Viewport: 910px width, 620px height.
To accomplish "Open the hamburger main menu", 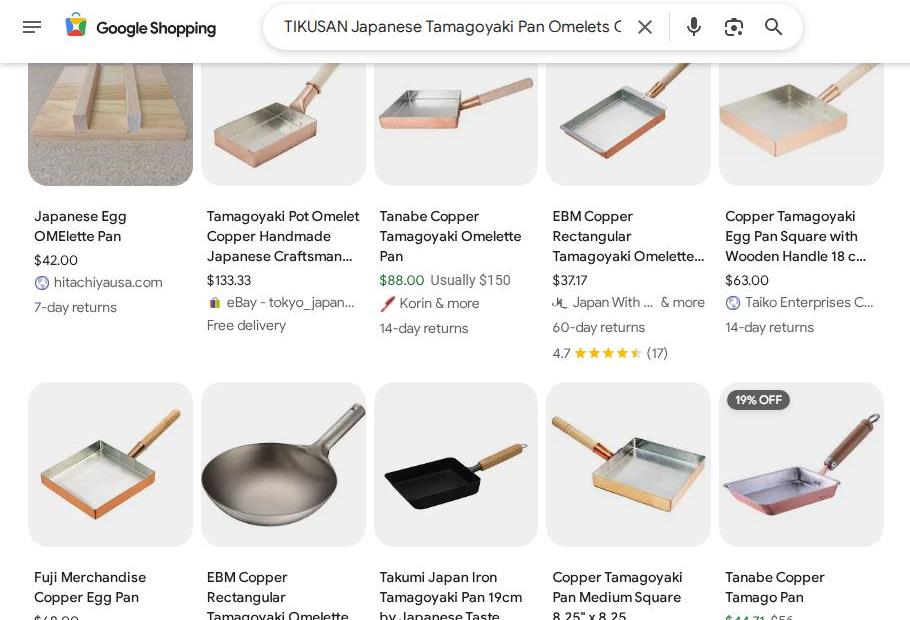I will click(32, 27).
